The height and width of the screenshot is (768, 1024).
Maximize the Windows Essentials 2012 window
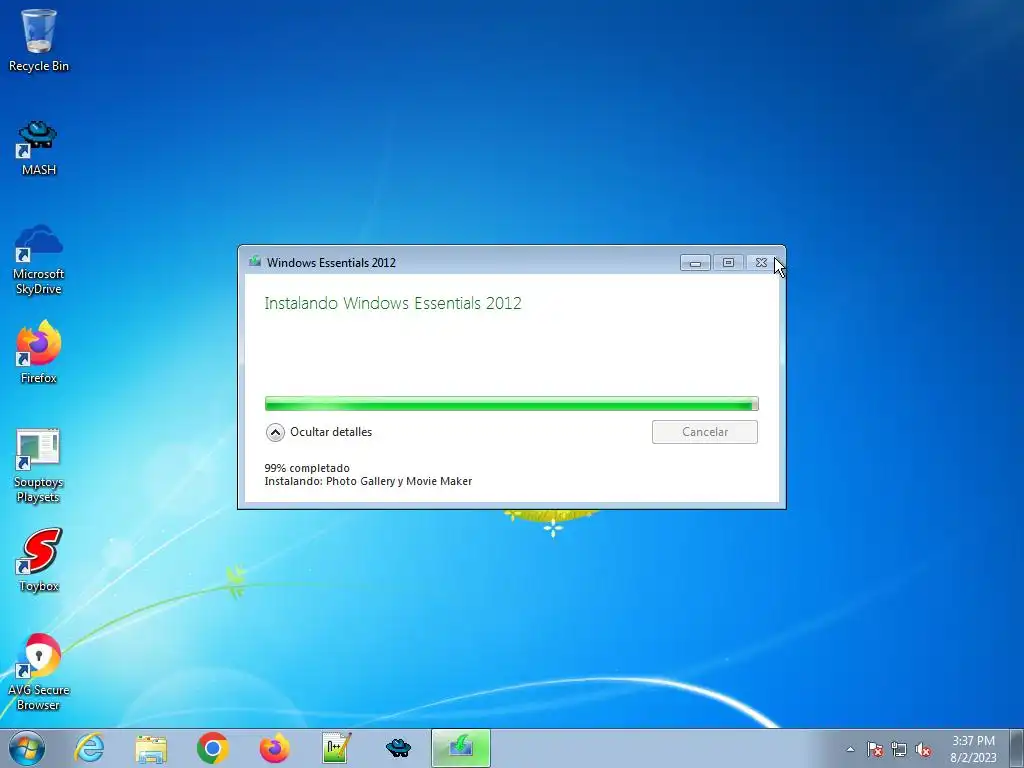coord(728,263)
